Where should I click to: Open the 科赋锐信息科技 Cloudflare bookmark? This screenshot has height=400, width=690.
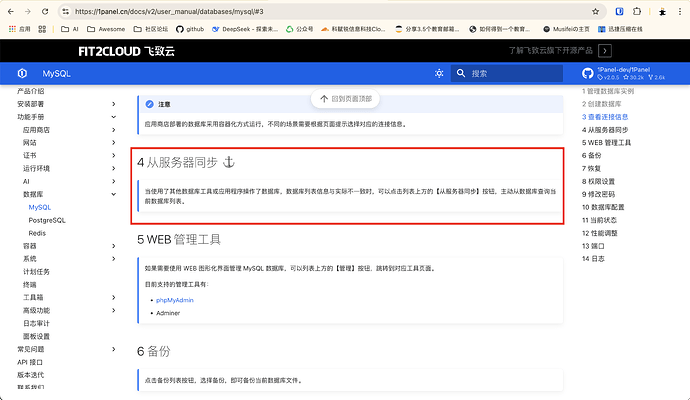coord(353,29)
